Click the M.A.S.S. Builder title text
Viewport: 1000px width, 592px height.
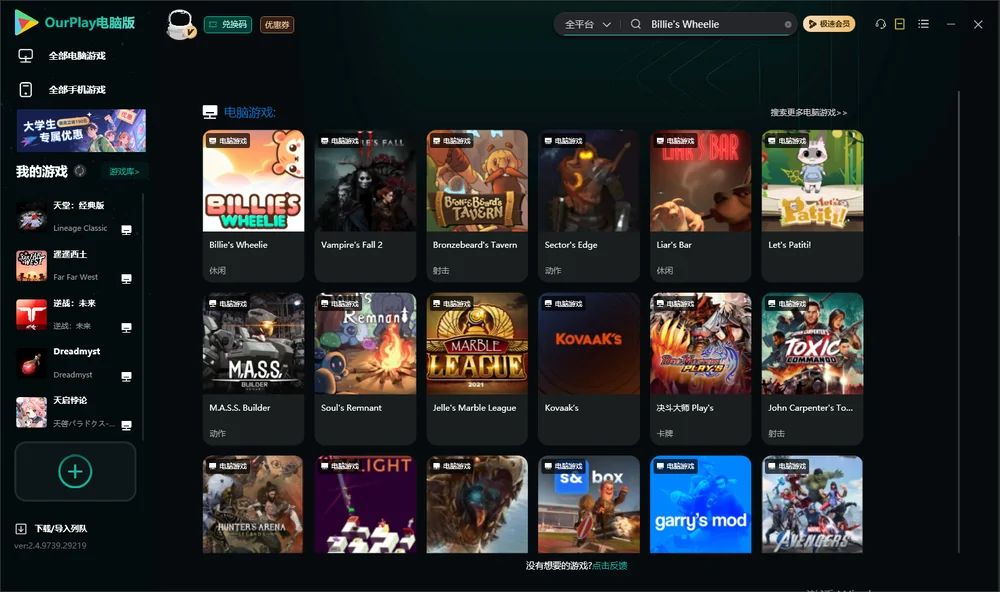(x=240, y=408)
